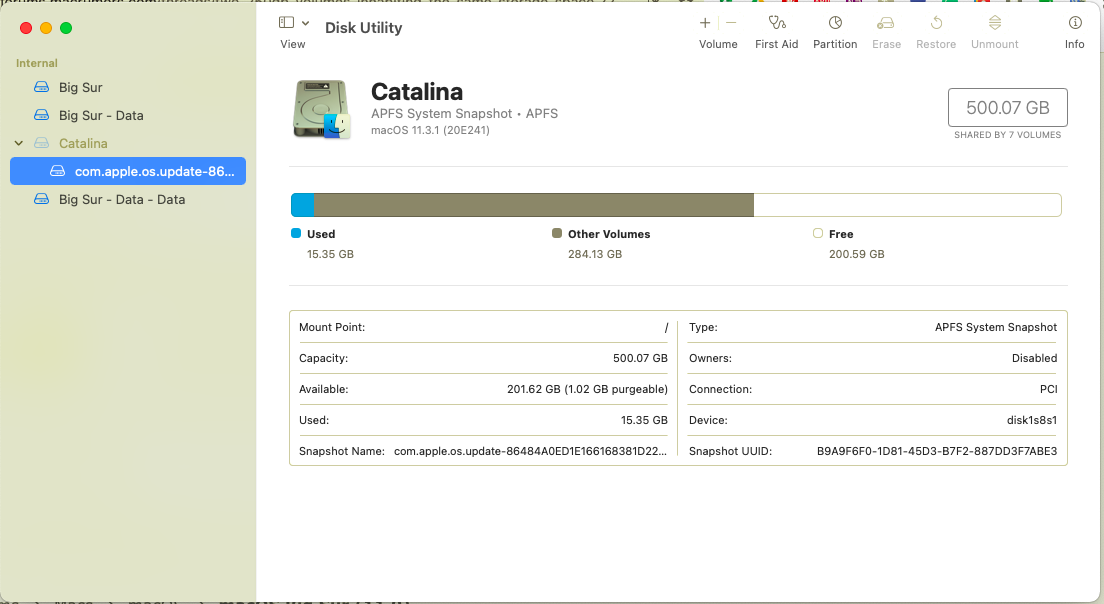
Task: Click the Restore arrow icon
Action: 936,23
